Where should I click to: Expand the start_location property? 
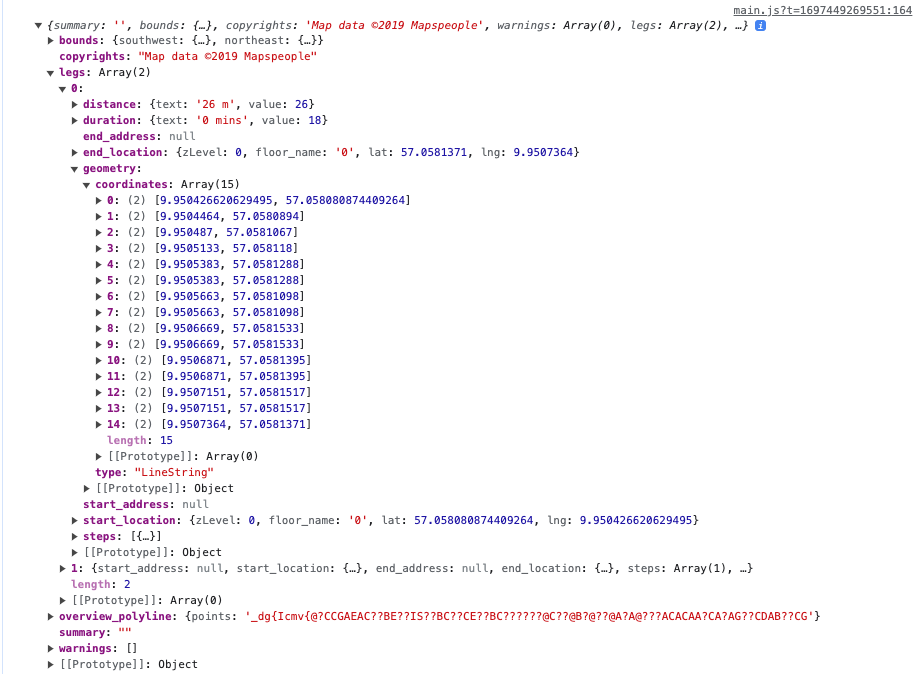(x=75, y=521)
